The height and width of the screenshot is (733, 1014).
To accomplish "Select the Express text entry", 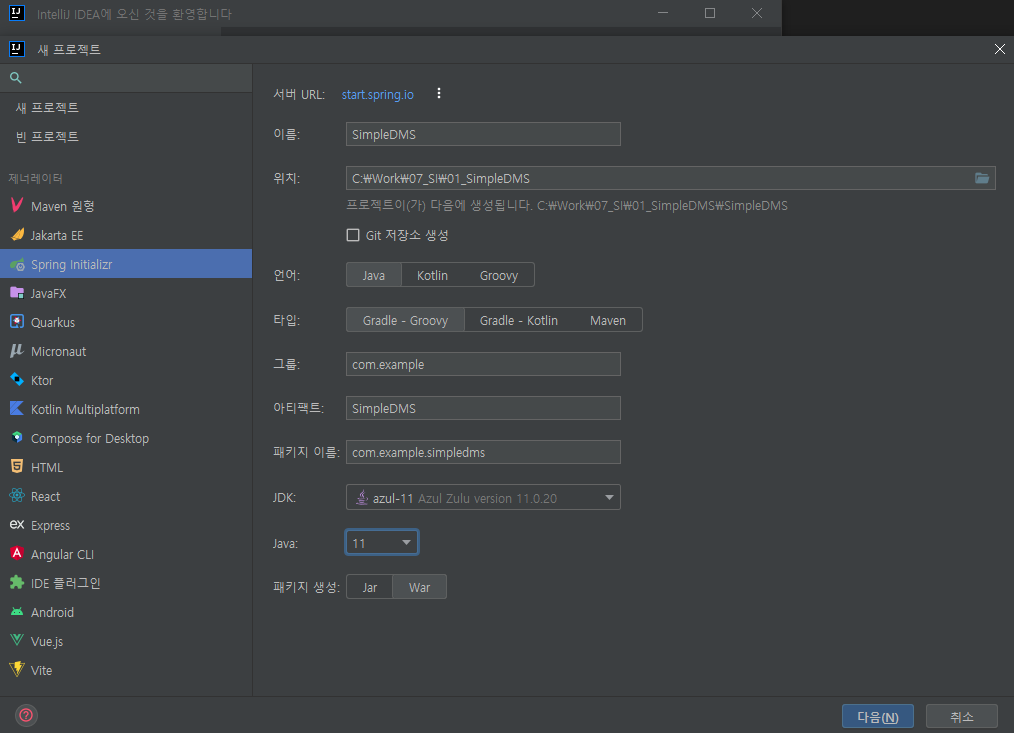I will click(x=50, y=525).
